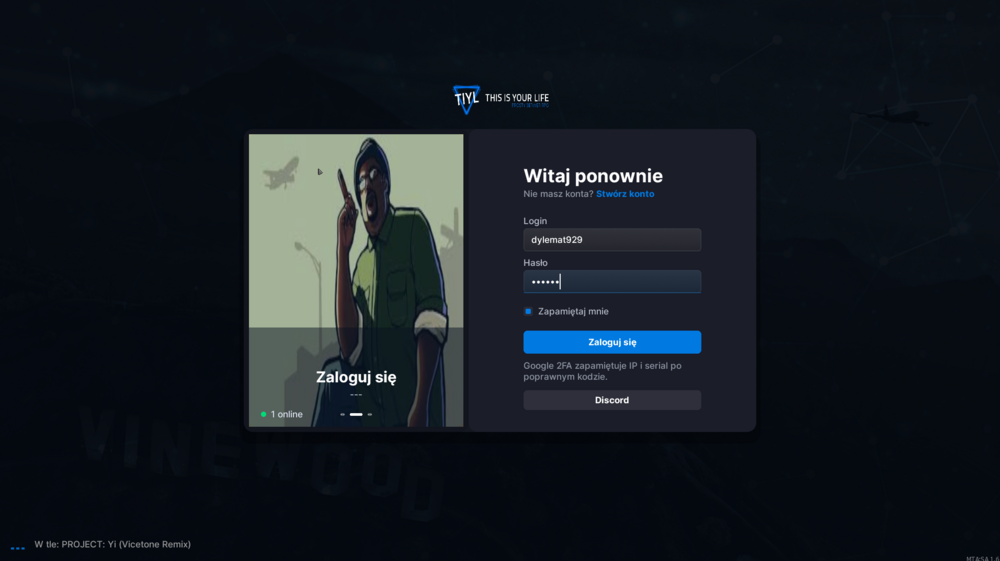Click the blue Zaloguj się button
This screenshot has height=561, width=1000.
612,342
